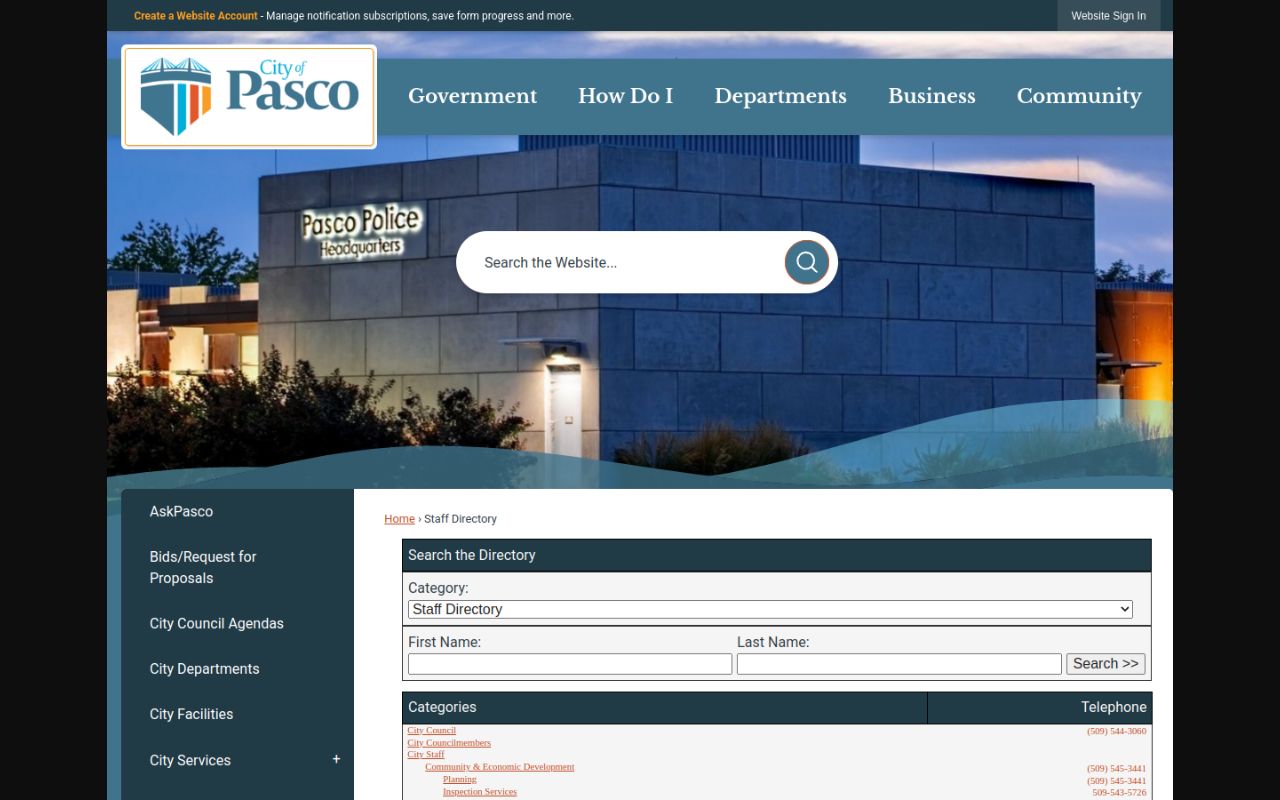Go to Home breadcrumb link
Image resolution: width=1280 pixels, height=800 pixels.
point(399,519)
